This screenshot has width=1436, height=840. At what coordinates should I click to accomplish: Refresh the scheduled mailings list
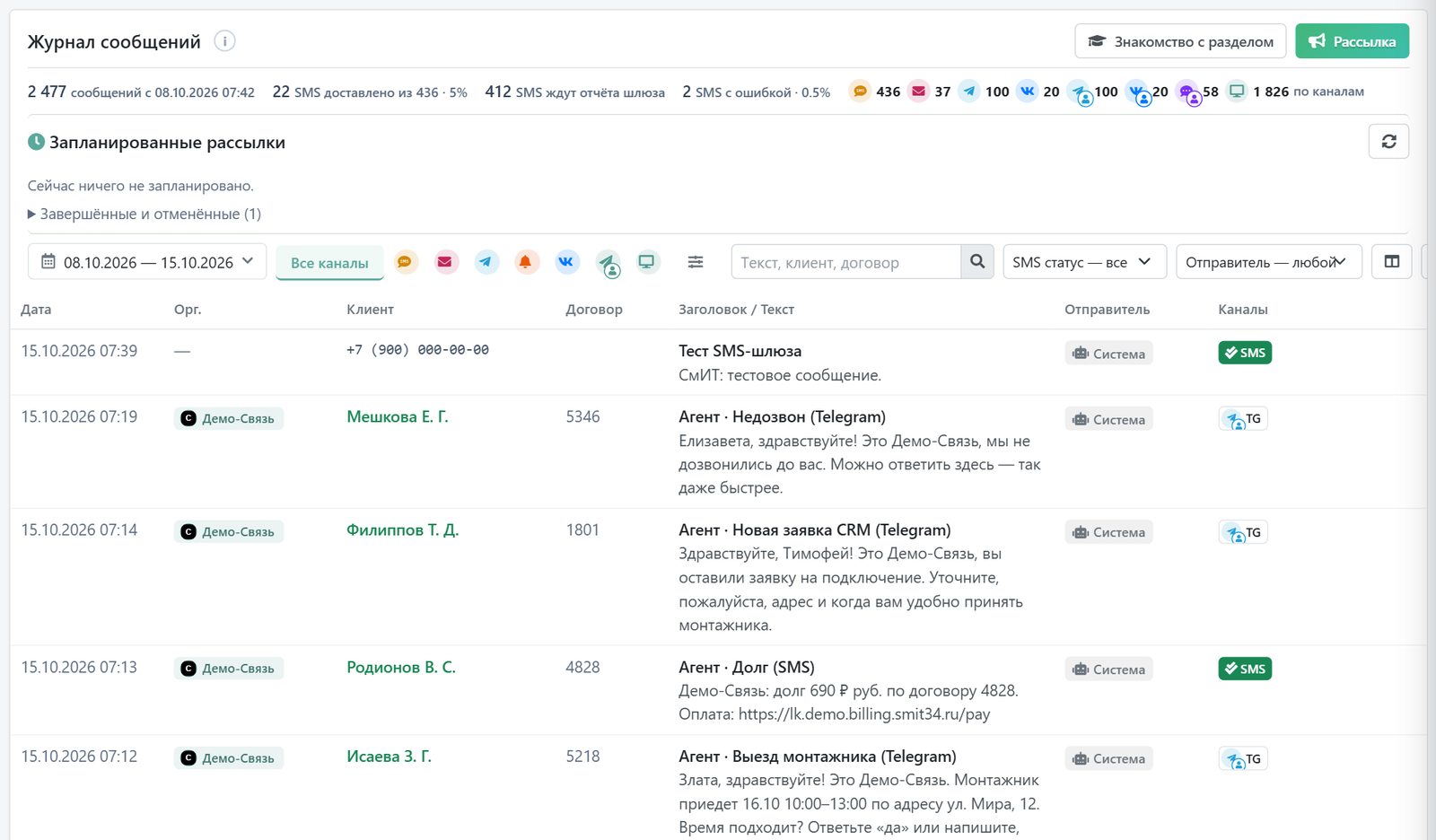click(x=1388, y=142)
